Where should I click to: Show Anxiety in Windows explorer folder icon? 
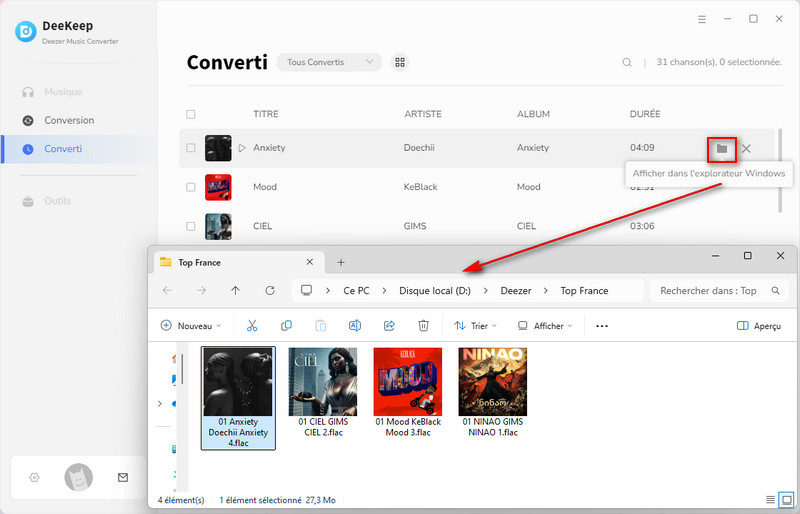[x=721, y=149]
